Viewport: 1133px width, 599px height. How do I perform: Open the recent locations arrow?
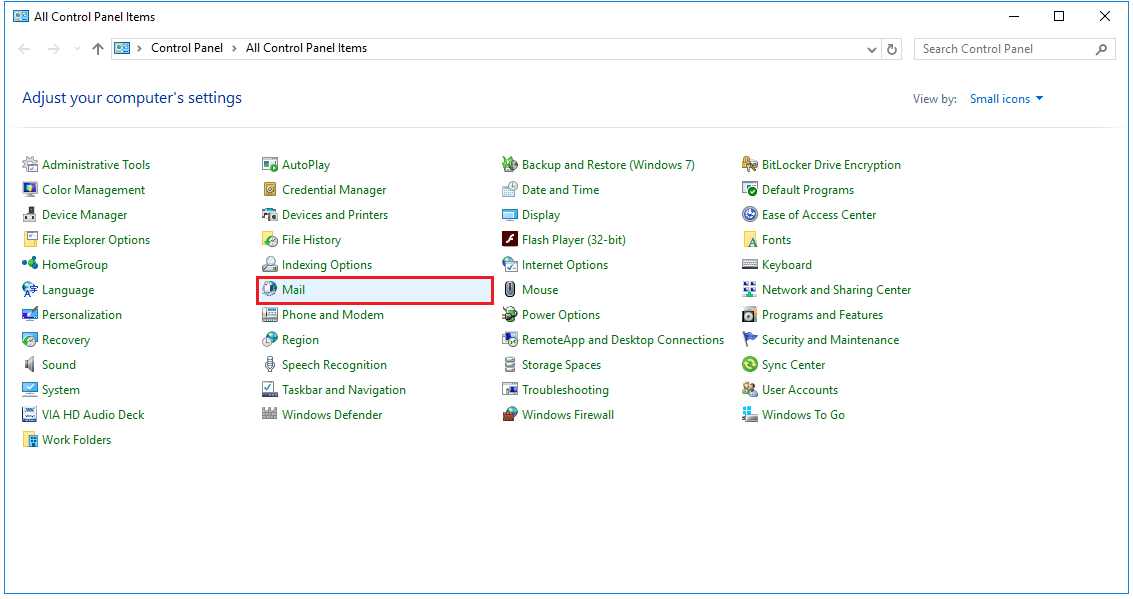pyautogui.click(x=77, y=49)
